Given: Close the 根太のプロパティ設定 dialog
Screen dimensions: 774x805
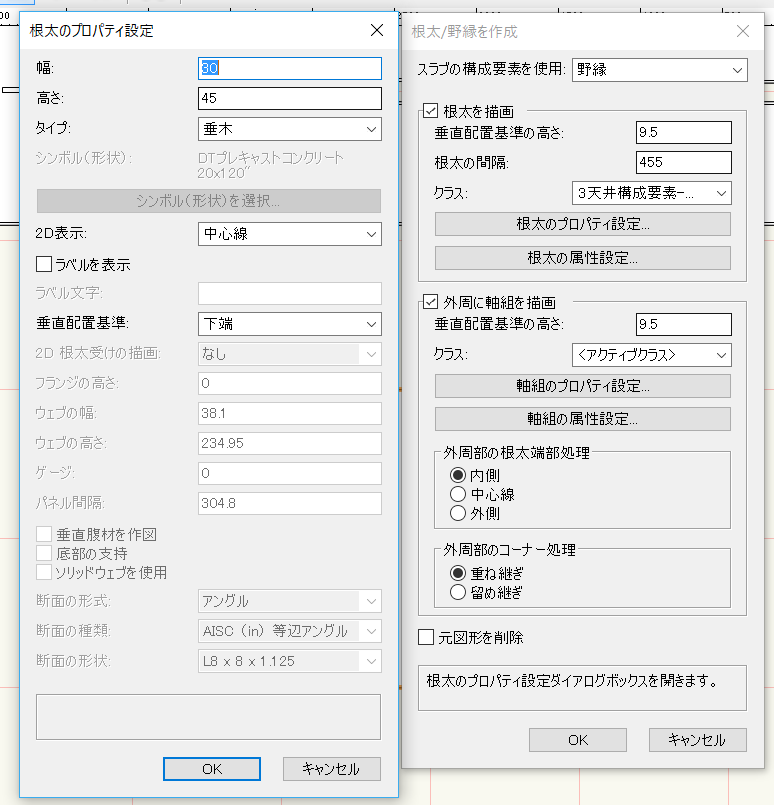Looking at the screenshot, I should point(377,30).
